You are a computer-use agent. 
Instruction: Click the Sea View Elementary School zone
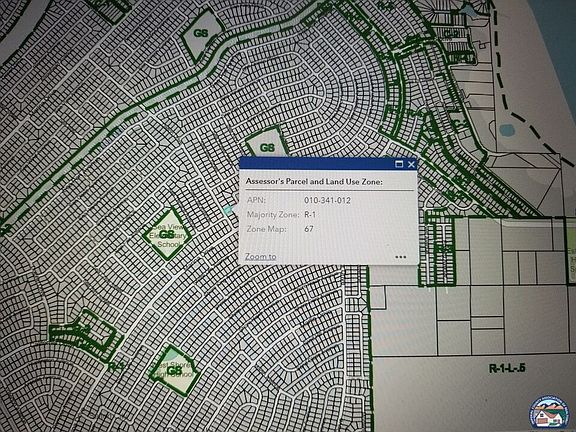click(x=167, y=234)
